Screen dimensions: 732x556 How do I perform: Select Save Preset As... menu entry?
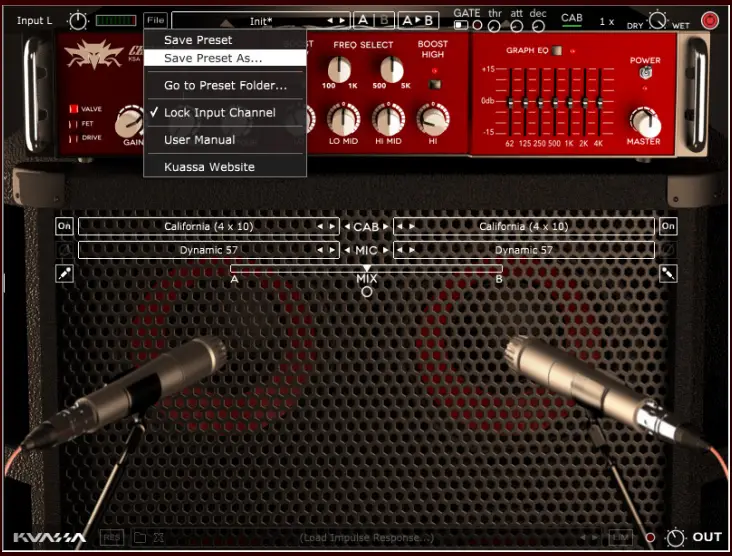pyautogui.click(x=225, y=58)
